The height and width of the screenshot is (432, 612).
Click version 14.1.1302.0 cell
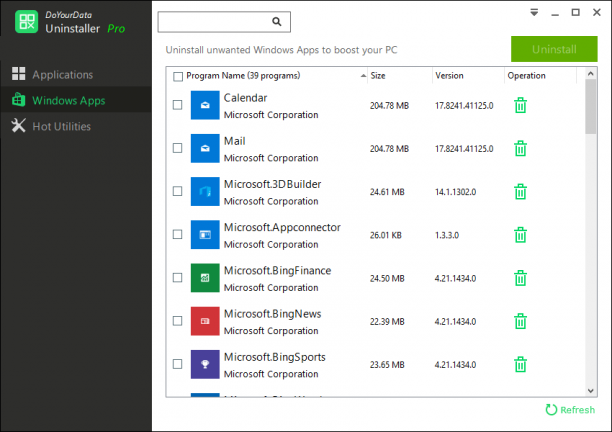(455, 192)
